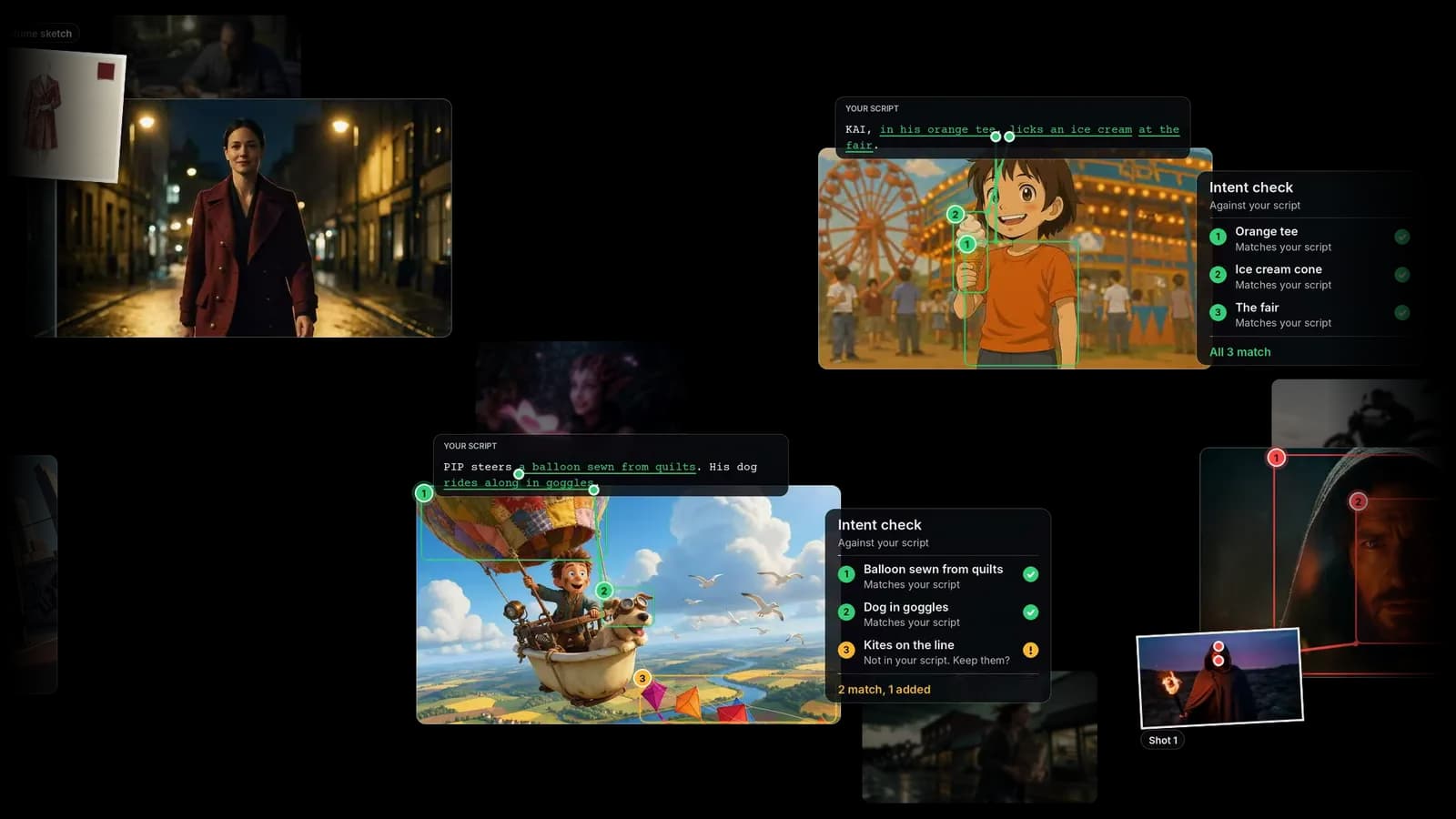Click underlined 'licks an ice cream' script text
This screenshot has width=1456, height=819.
pyautogui.click(x=1071, y=129)
